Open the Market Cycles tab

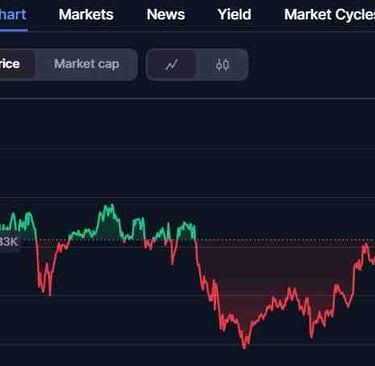(x=329, y=15)
